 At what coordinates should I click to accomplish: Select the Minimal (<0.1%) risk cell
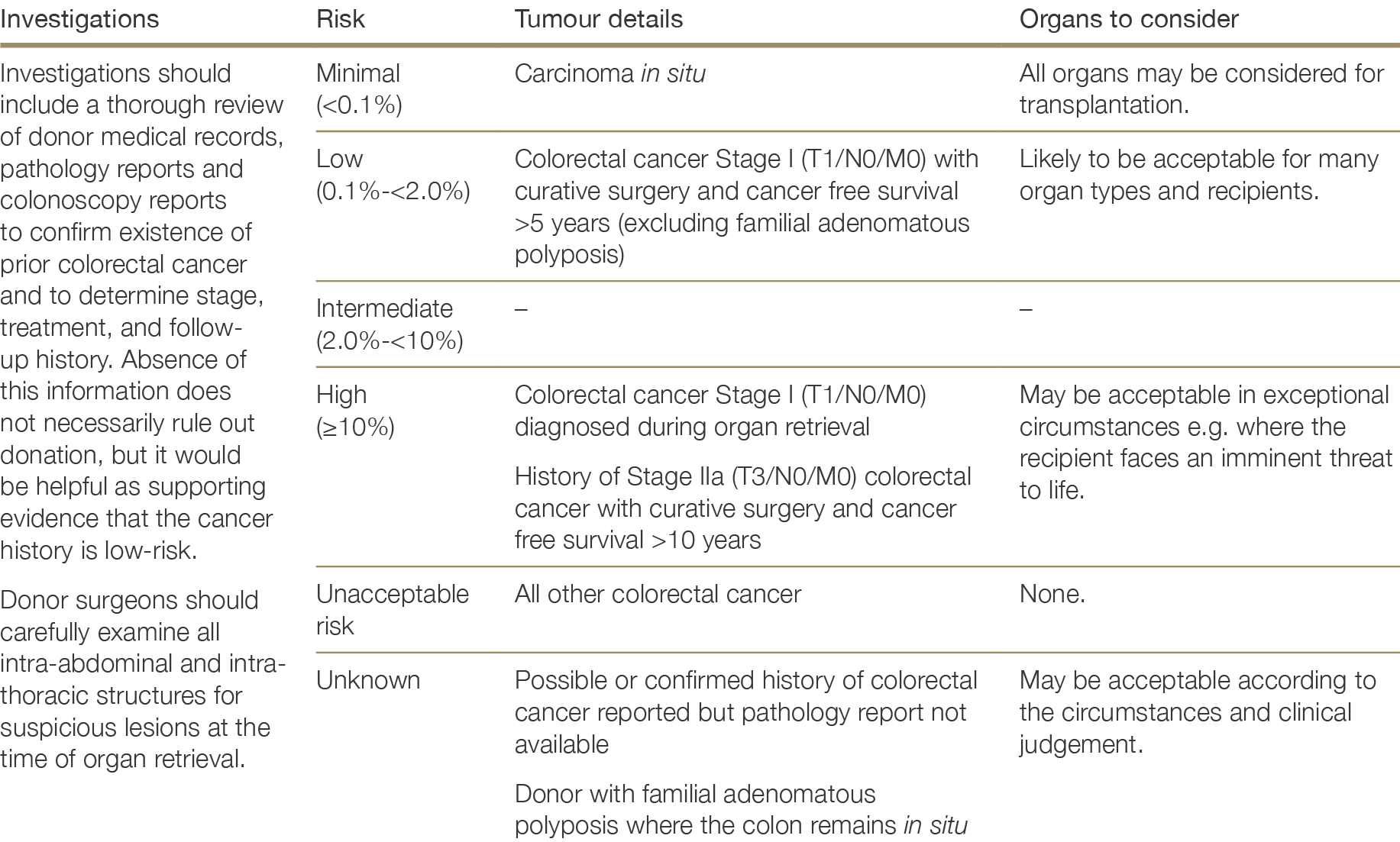[x=358, y=89]
